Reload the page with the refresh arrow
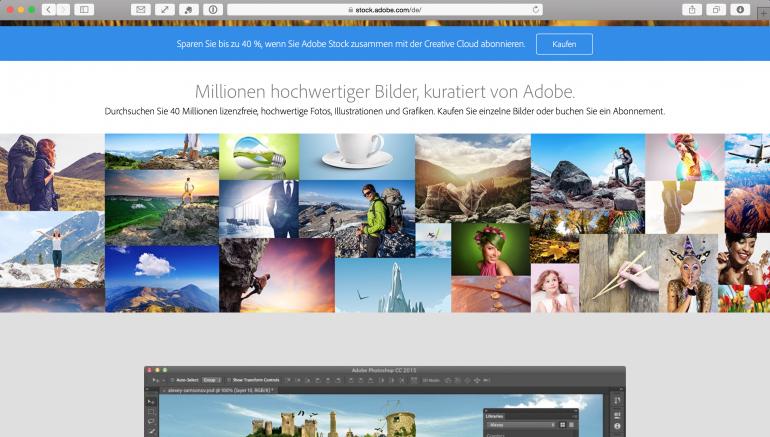Viewport: 770px width, 437px height. 535,9
